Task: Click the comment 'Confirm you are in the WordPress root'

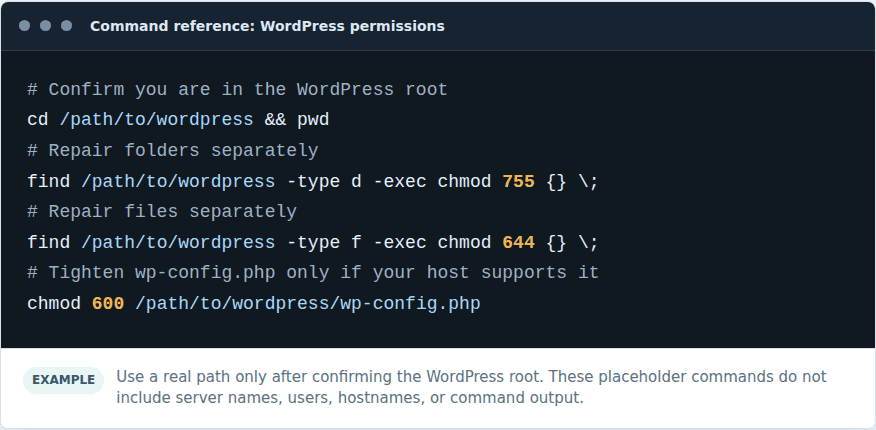Action: tap(237, 89)
